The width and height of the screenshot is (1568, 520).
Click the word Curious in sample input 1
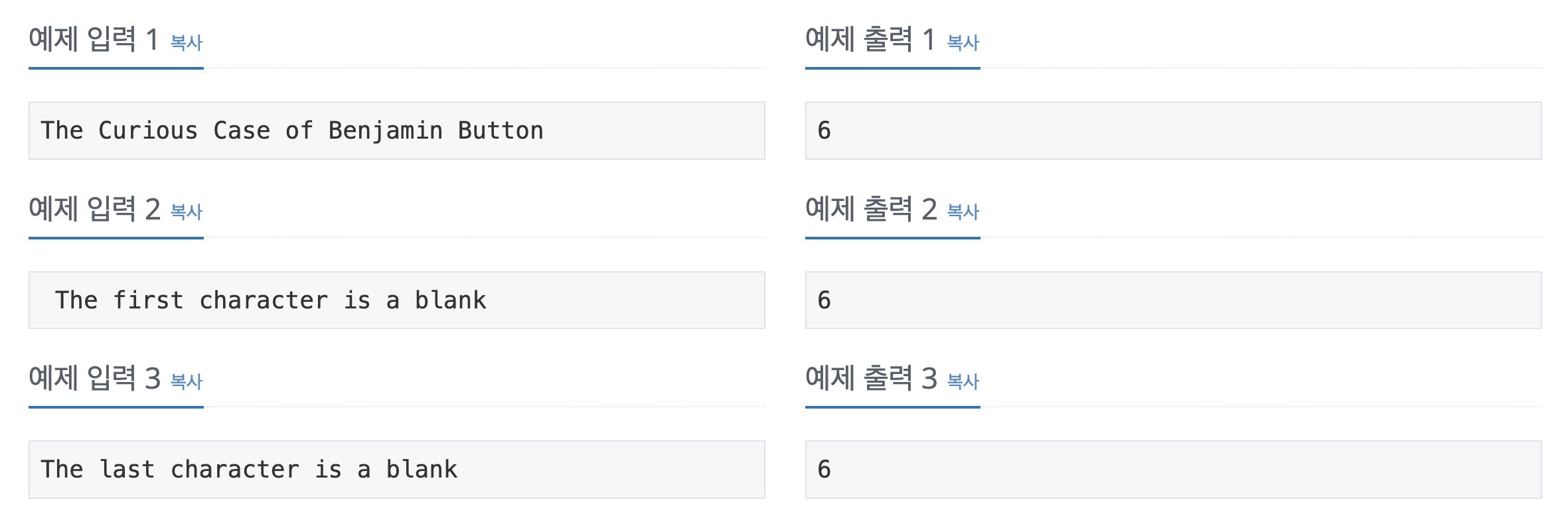pyautogui.click(x=147, y=131)
